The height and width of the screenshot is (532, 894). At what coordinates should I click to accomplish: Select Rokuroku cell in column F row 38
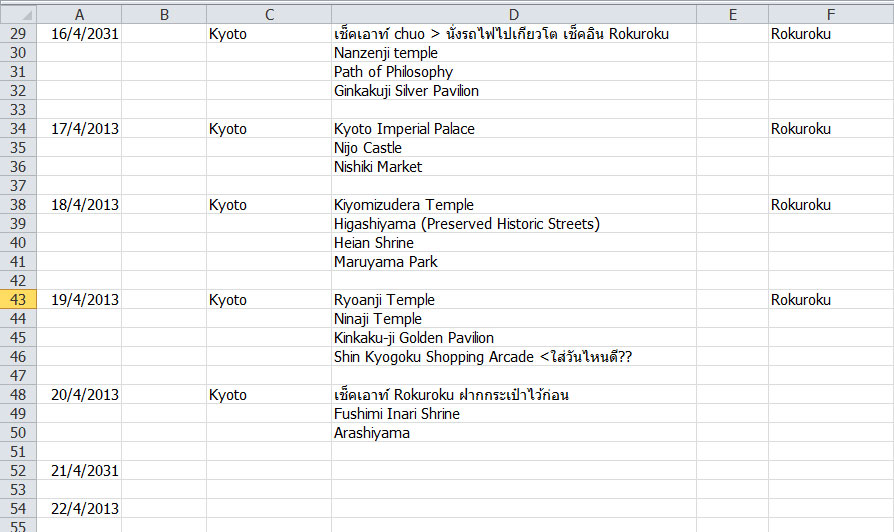(x=831, y=205)
